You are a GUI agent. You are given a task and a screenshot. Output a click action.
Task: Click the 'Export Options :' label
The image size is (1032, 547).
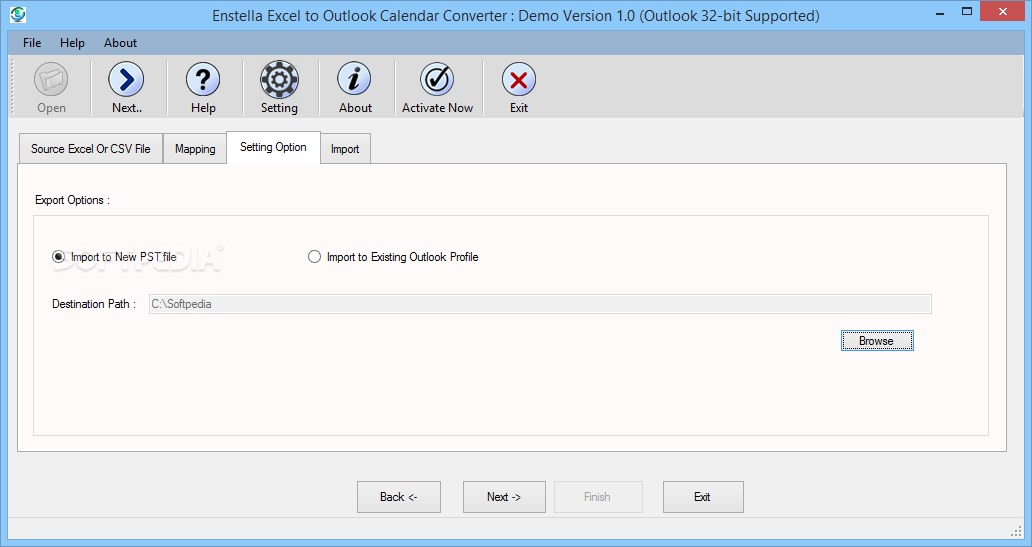tap(72, 200)
